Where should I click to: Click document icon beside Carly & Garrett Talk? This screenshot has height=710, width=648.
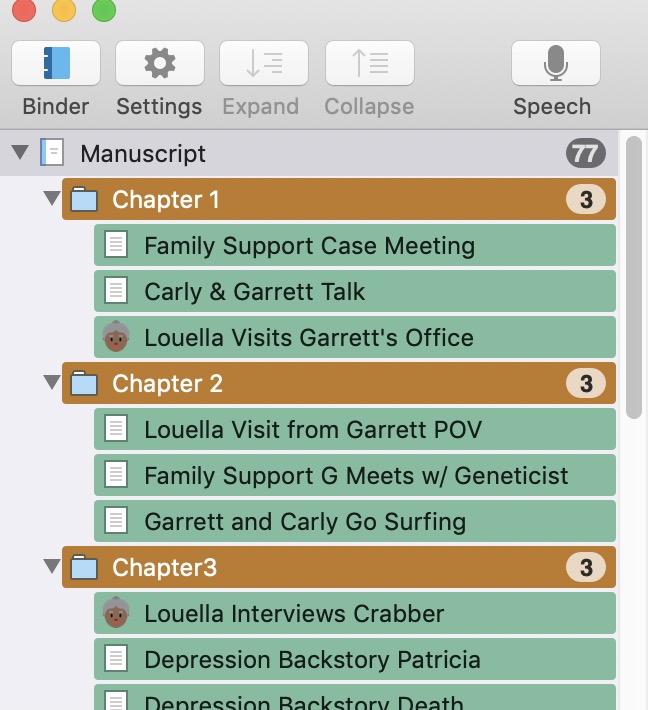click(116, 291)
